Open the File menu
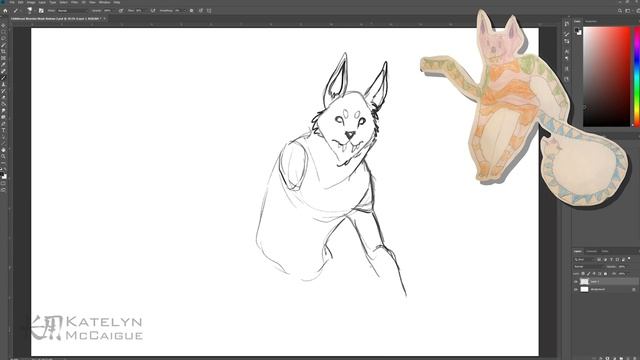640x360 pixels. point(12,2)
